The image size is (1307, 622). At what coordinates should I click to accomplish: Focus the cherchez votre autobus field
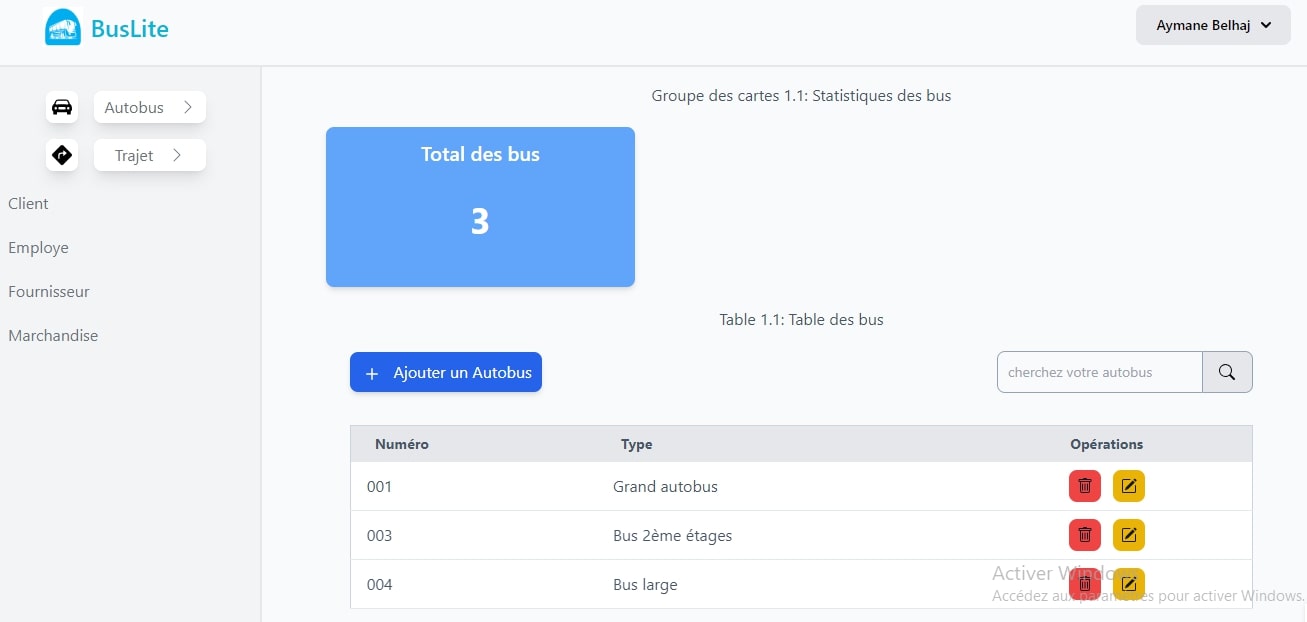1099,372
